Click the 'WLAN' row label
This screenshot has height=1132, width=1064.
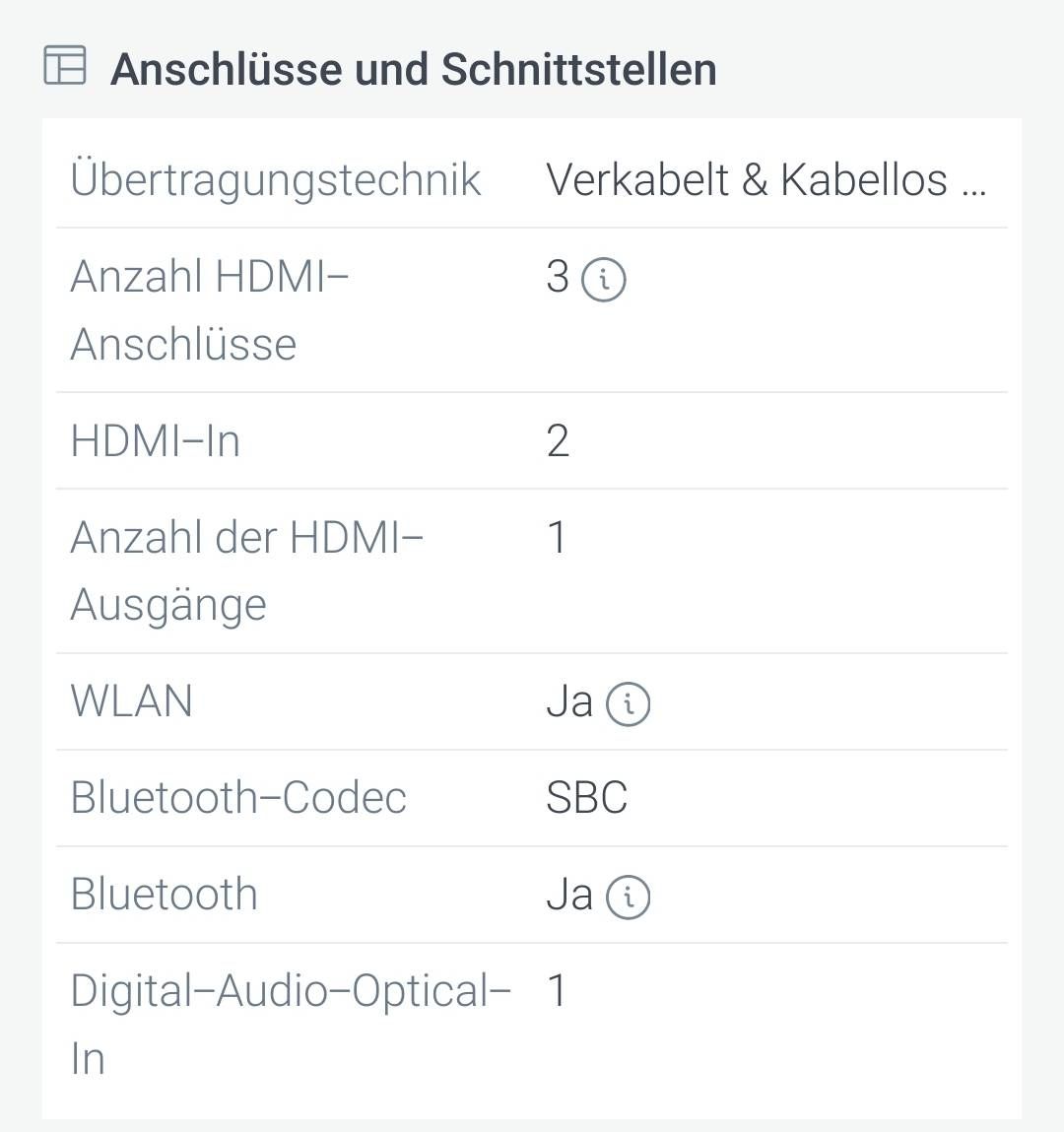click(x=132, y=702)
